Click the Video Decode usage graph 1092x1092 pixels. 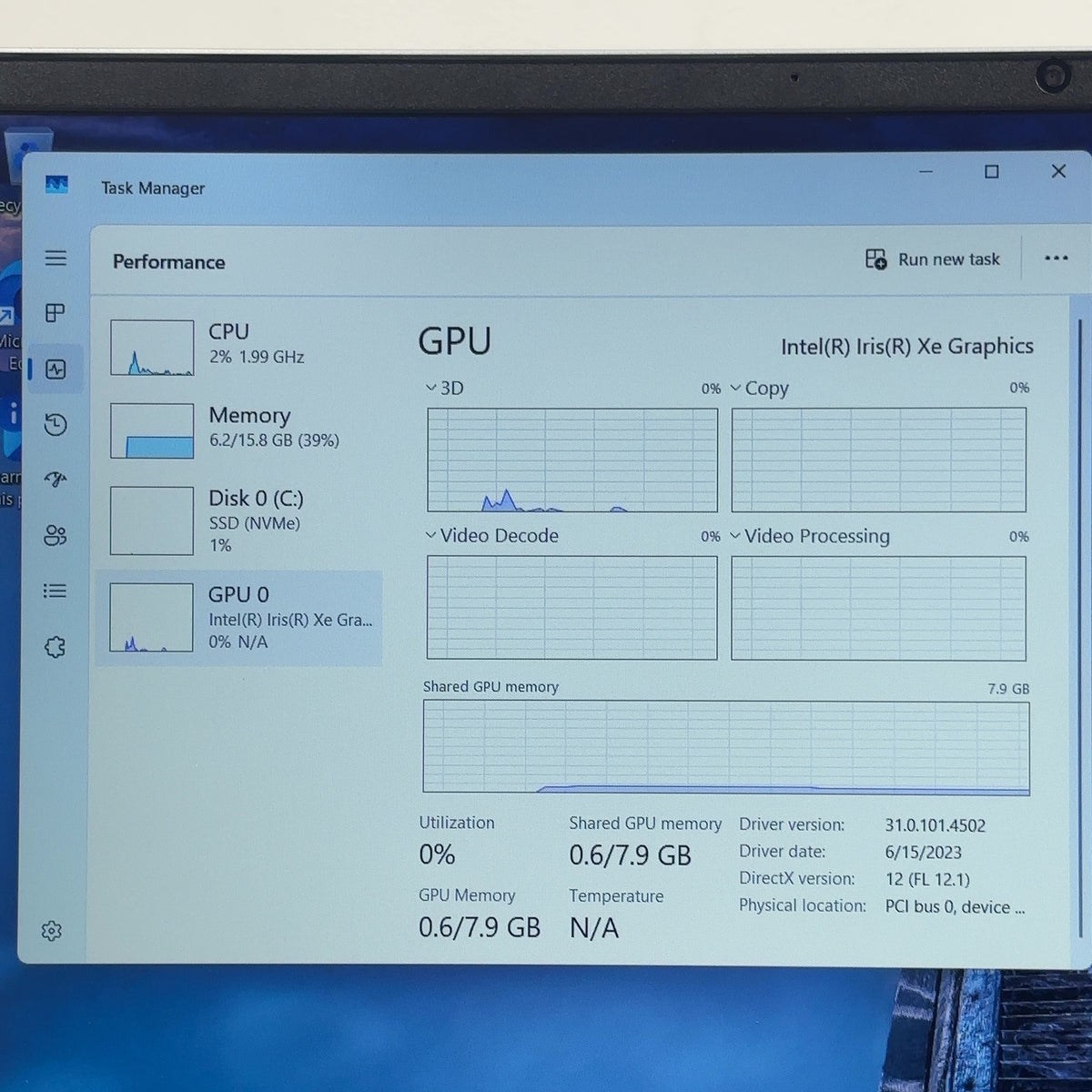click(x=572, y=607)
